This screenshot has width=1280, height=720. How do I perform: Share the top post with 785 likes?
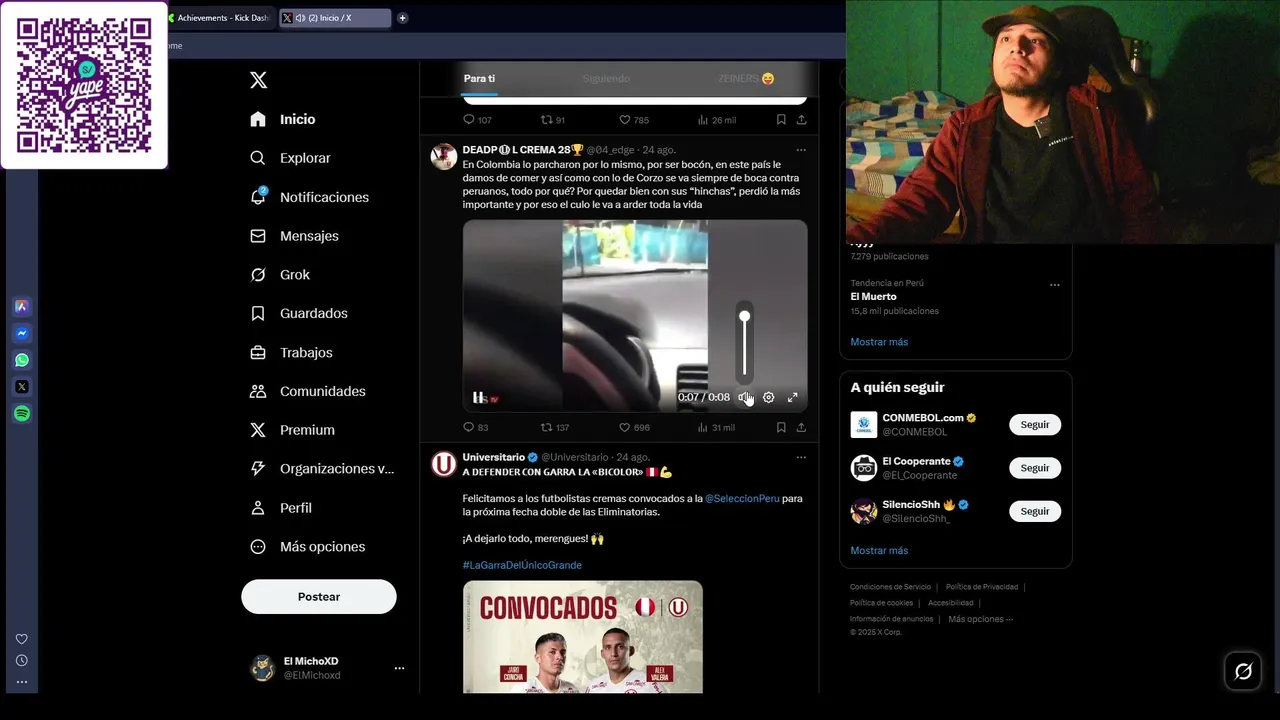tap(801, 120)
